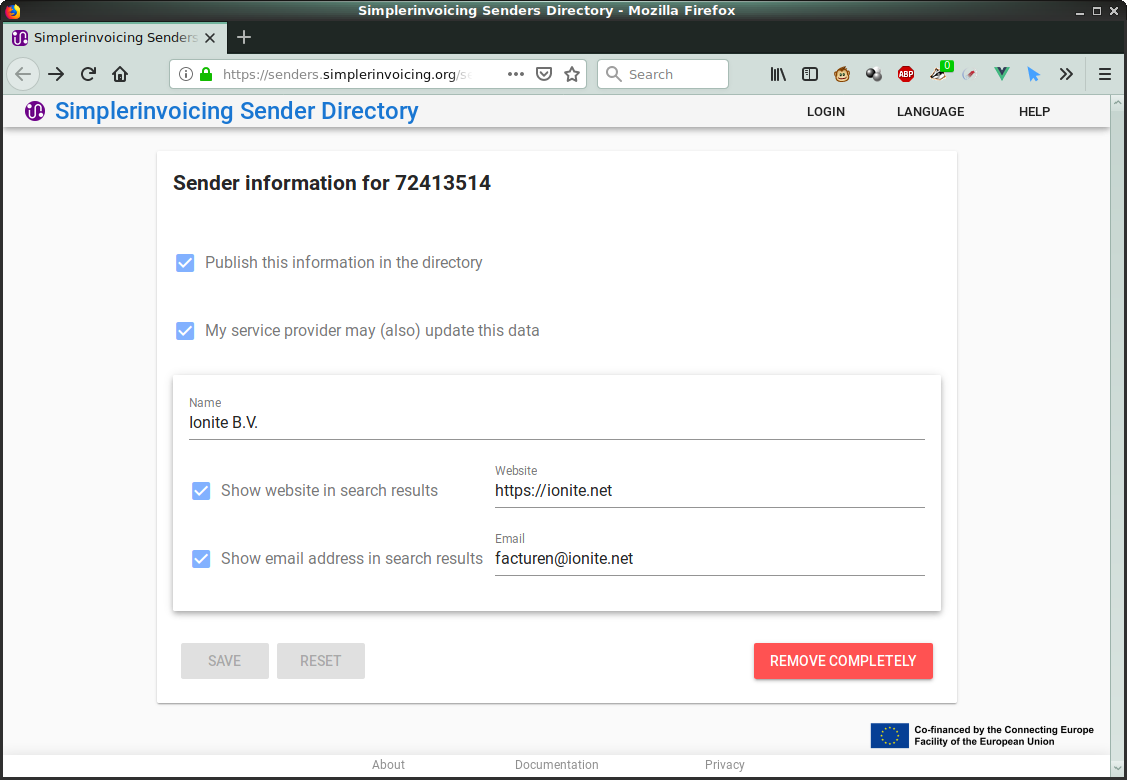Select the Simplerinvoicing Senders tab
This screenshot has height=780, width=1127.
[115, 37]
